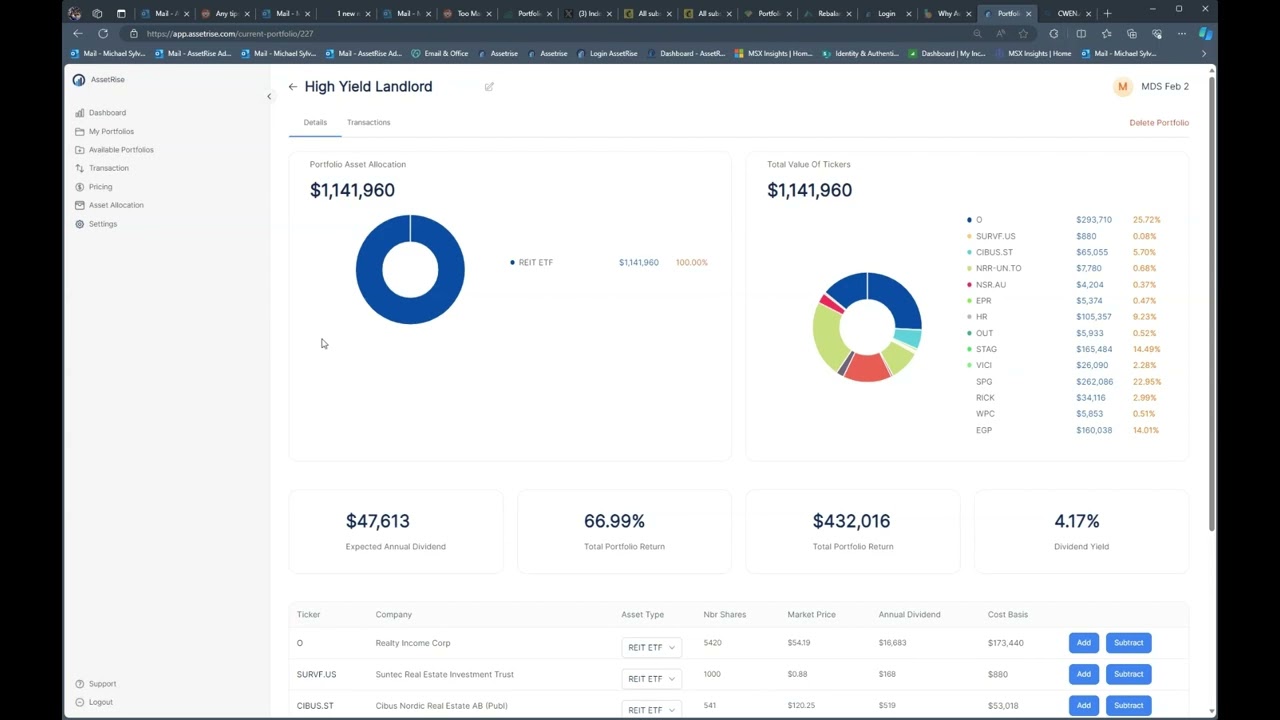Click the blue asset allocation donut chart
The height and width of the screenshot is (720, 1280).
(x=410, y=269)
